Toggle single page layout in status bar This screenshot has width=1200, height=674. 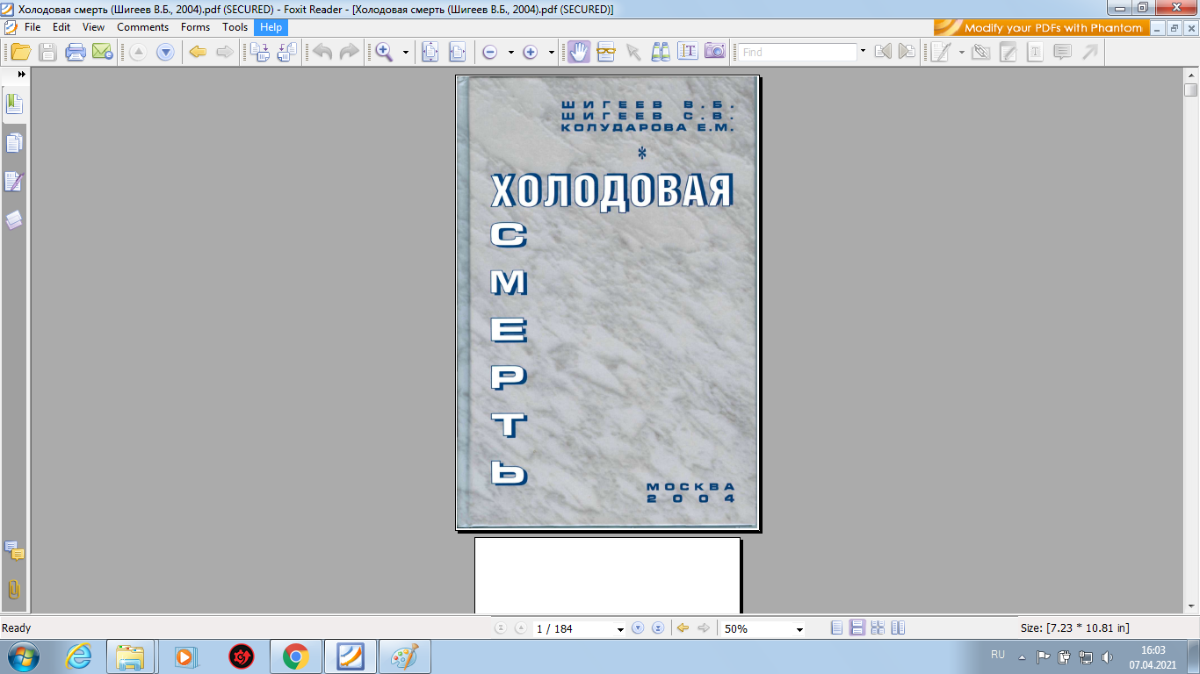tap(837, 628)
